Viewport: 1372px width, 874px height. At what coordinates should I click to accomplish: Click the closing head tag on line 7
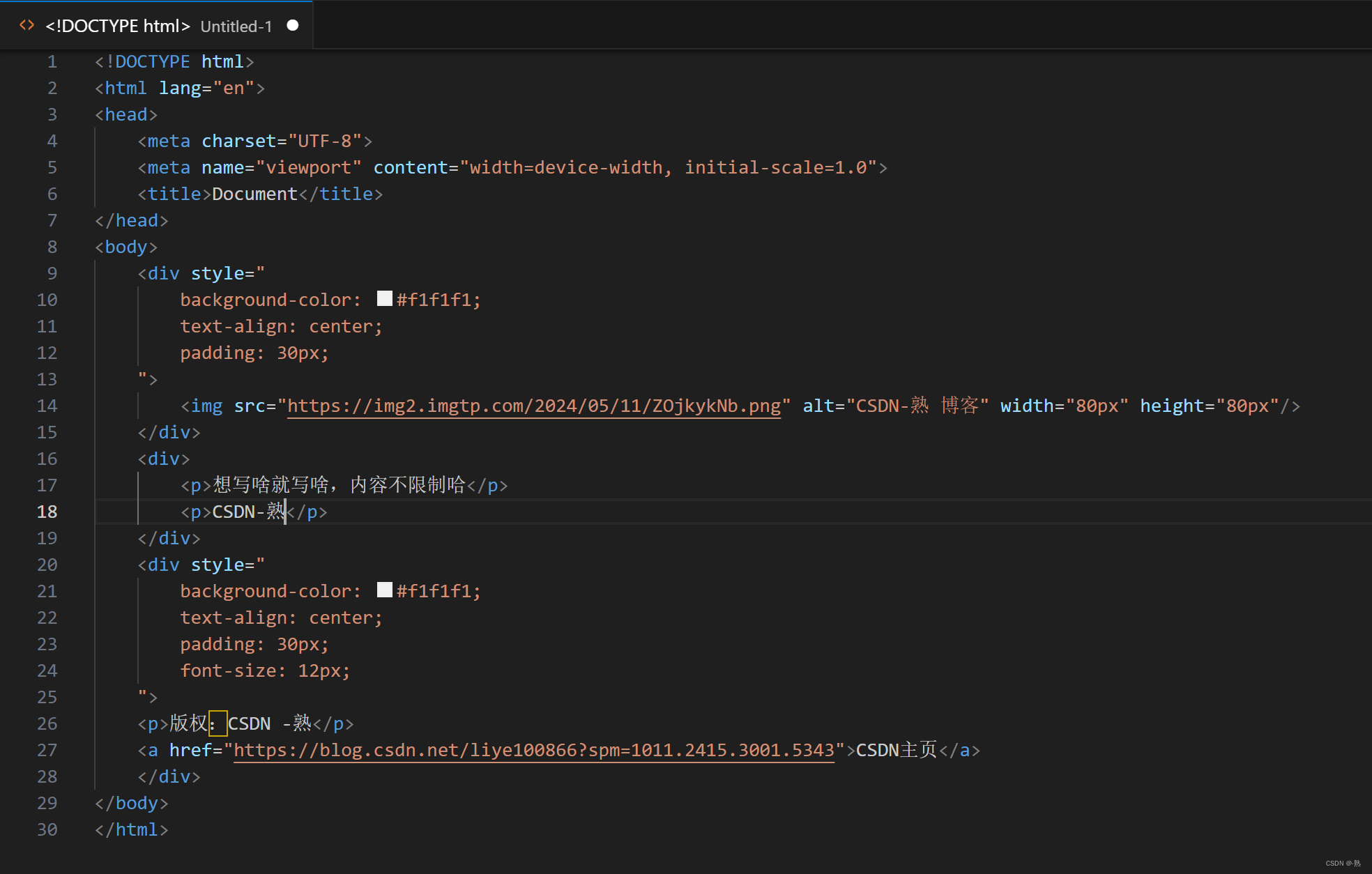click(132, 220)
